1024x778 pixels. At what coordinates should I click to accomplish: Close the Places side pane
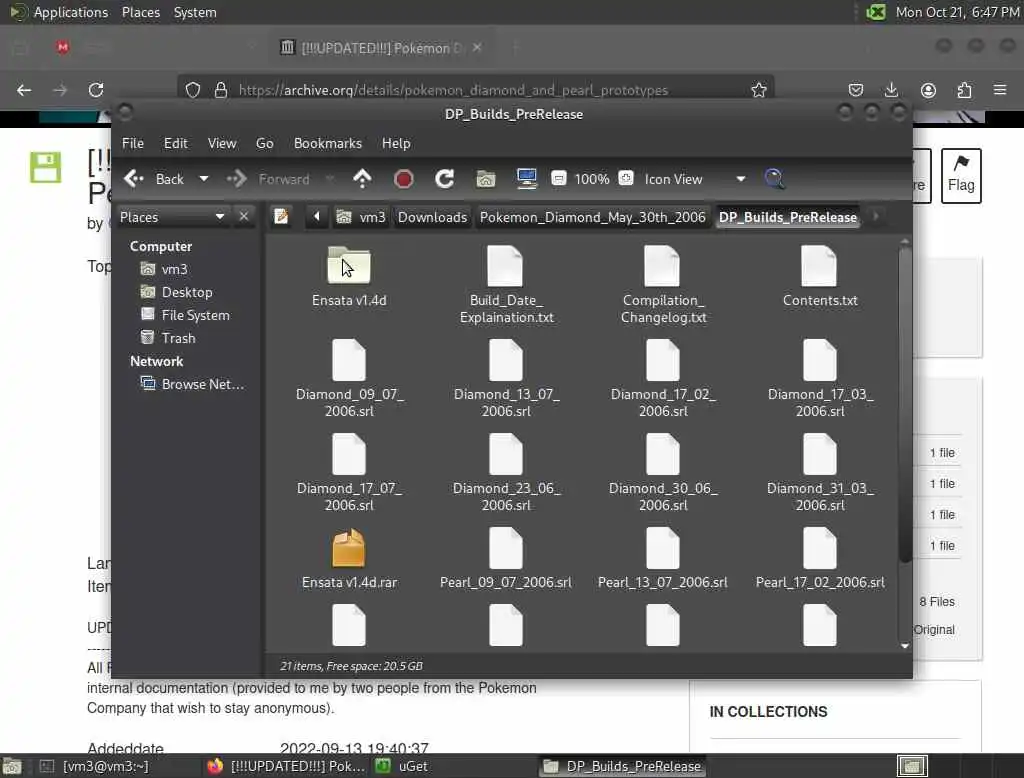[244, 216]
